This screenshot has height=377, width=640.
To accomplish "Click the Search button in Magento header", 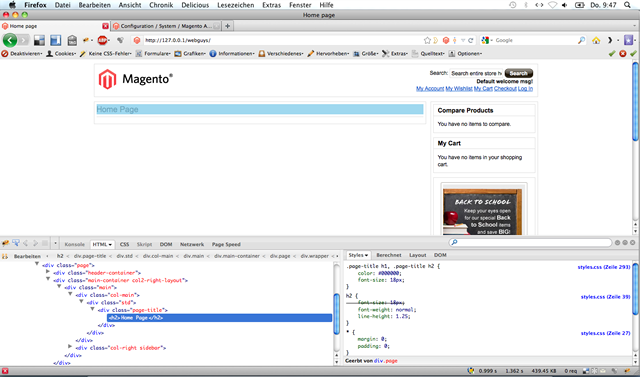I will point(519,73).
